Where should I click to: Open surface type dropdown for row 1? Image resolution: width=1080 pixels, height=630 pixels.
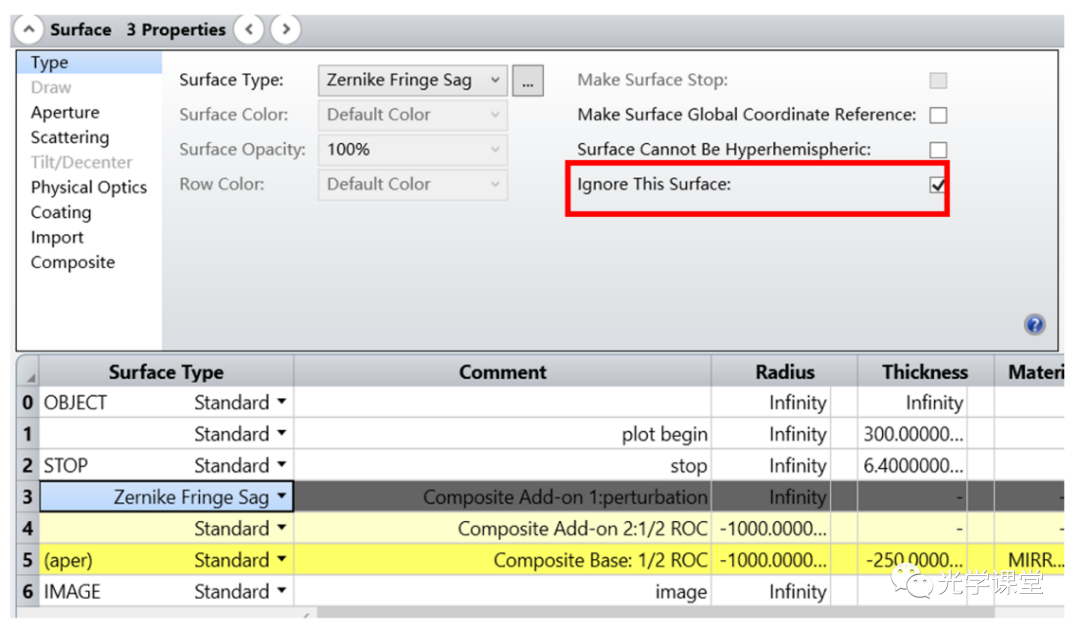click(282, 433)
